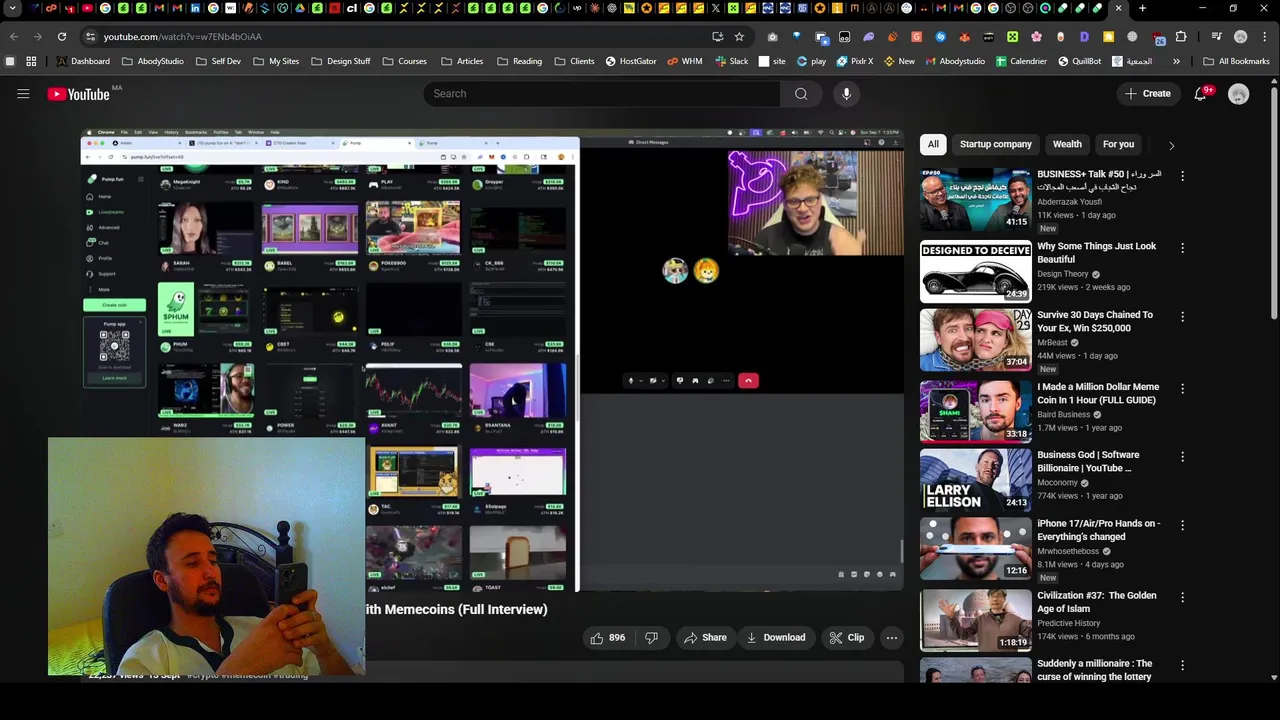The image size is (1280, 720).
Task: Click the YouTube search input field
Action: click(x=602, y=94)
